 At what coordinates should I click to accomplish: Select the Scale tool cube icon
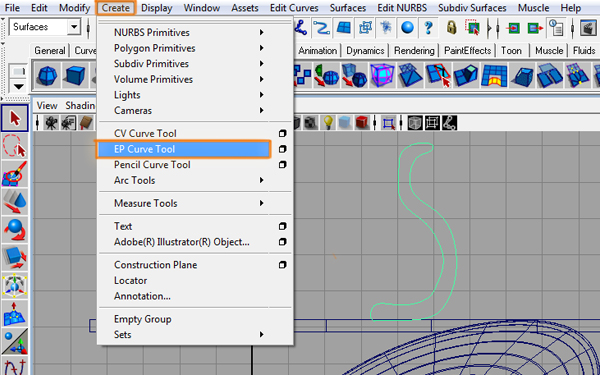(x=15, y=257)
